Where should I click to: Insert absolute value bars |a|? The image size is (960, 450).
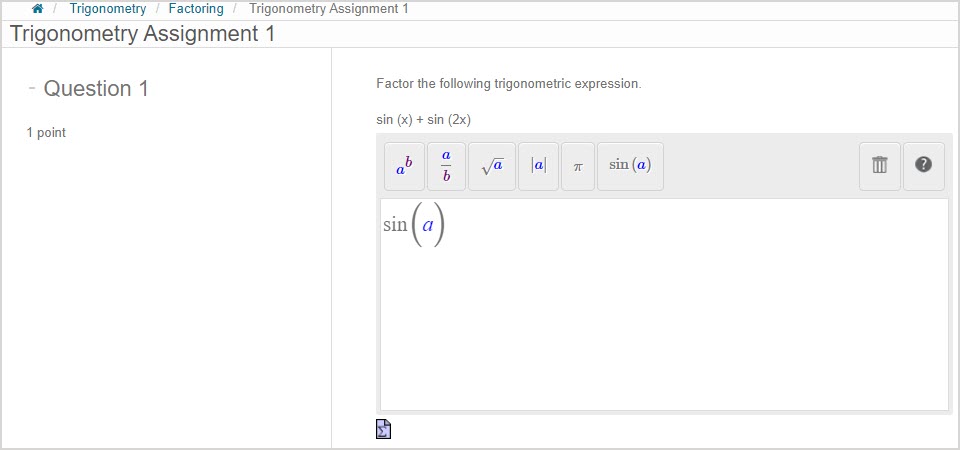click(x=538, y=166)
